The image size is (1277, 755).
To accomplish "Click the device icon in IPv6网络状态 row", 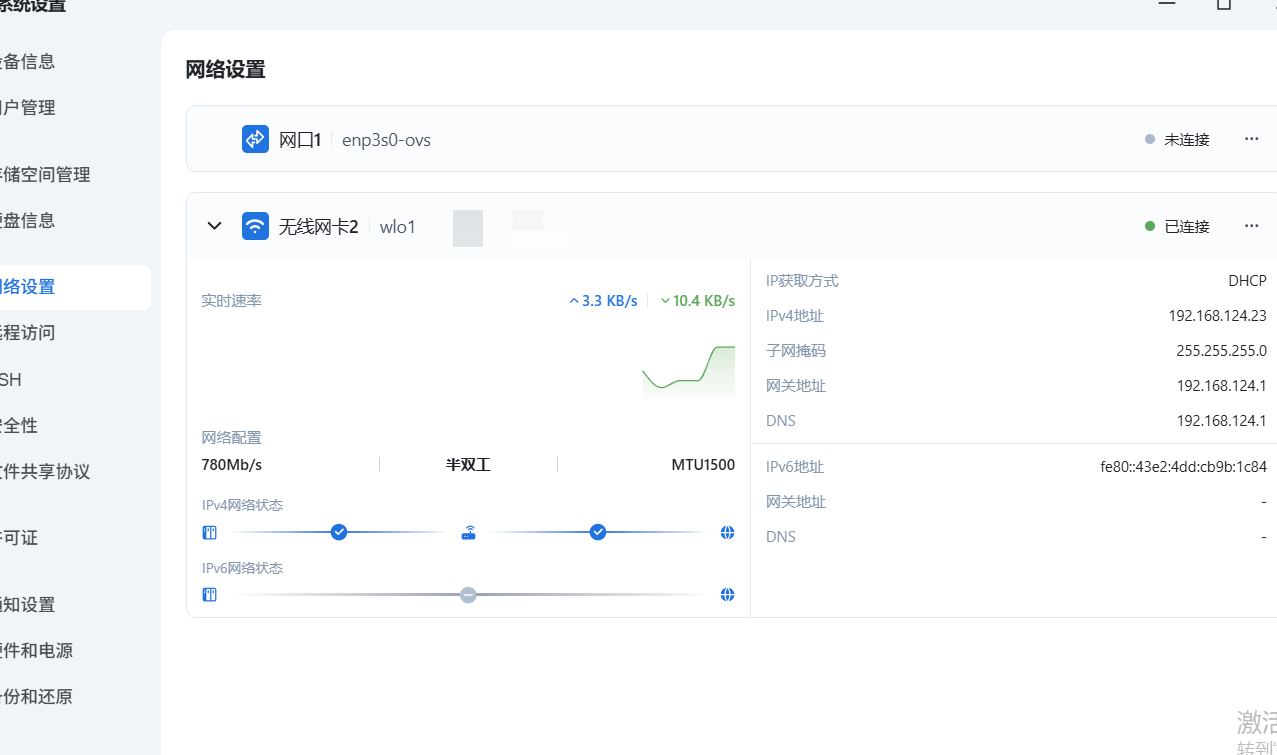I will tap(210, 595).
